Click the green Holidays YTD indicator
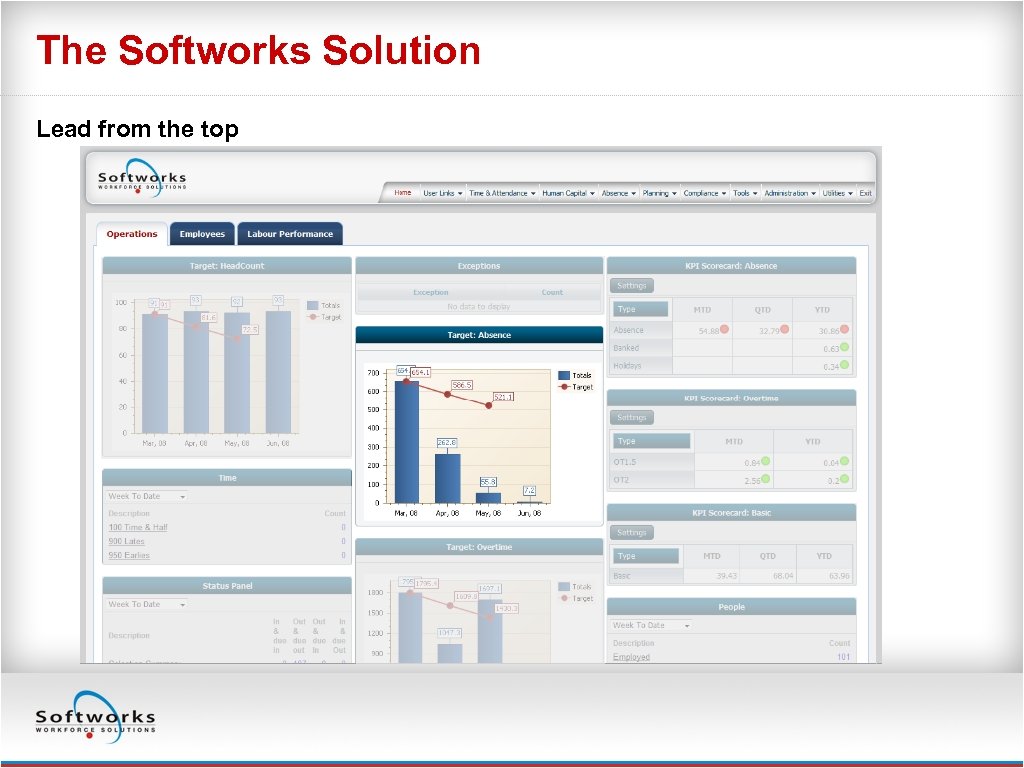 click(x=844, y=365)
